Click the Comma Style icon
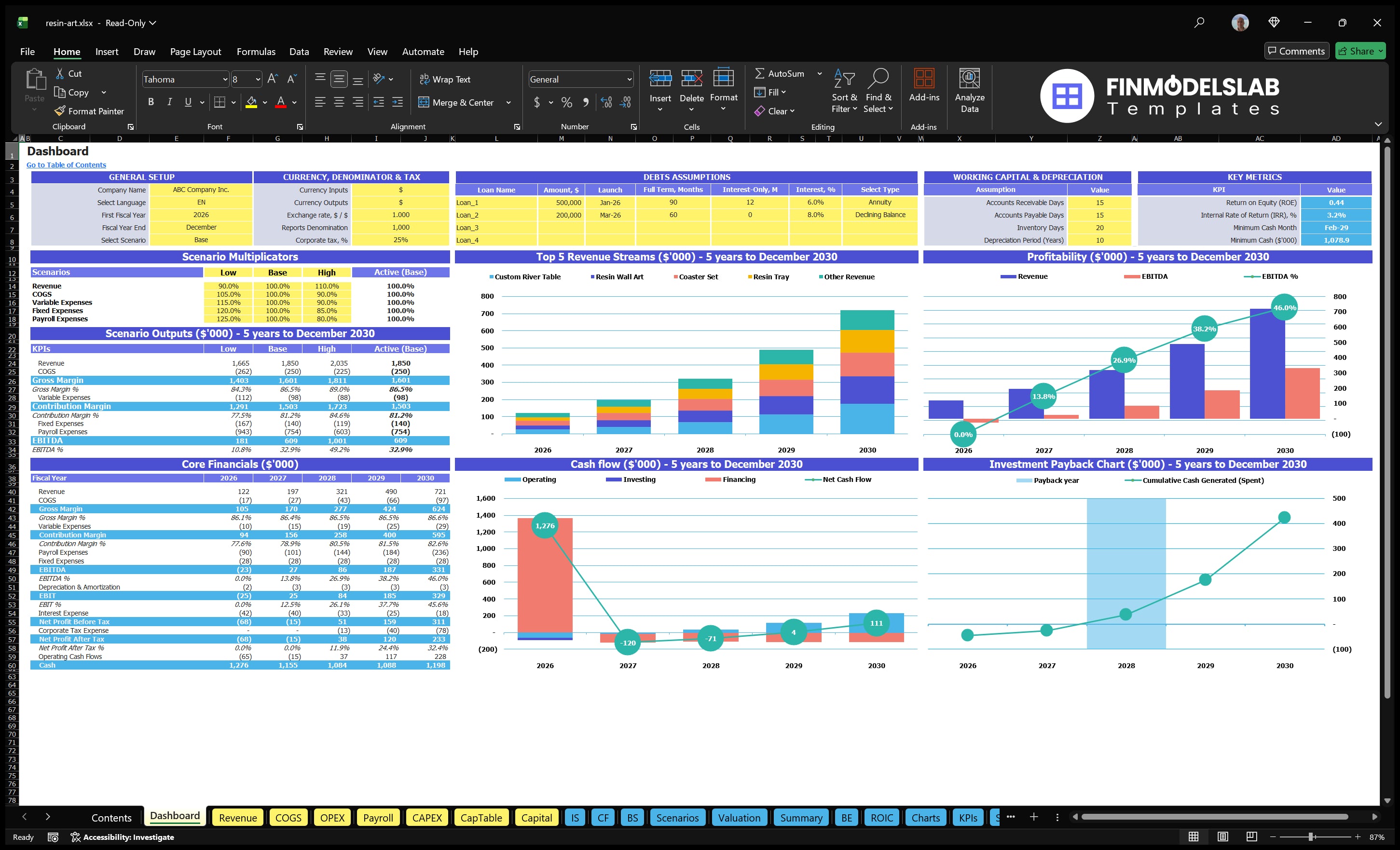The width and height of the screenshot is (1400, 850). 585,102
